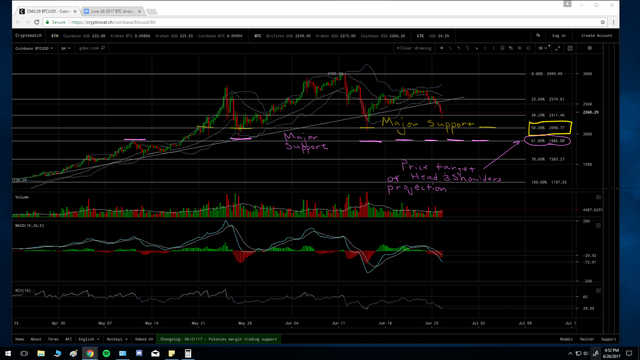Click Terms in the footer menu
Image resolution: width=640 pixels, height=360 pixels.
(x=53, y=339)
